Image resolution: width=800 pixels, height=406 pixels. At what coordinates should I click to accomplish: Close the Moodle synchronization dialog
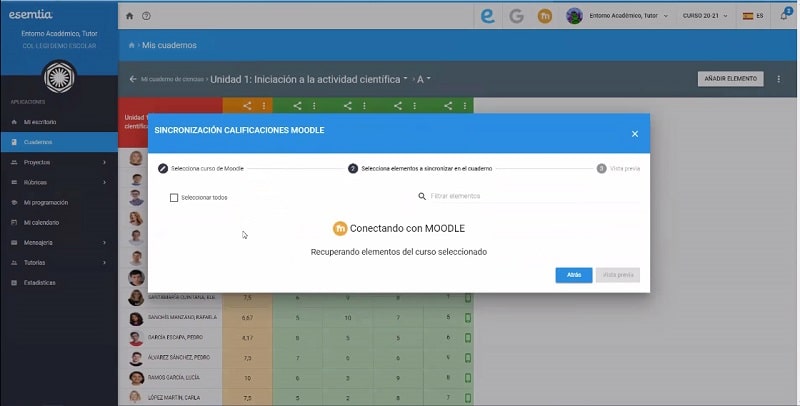tap(635, 134)
